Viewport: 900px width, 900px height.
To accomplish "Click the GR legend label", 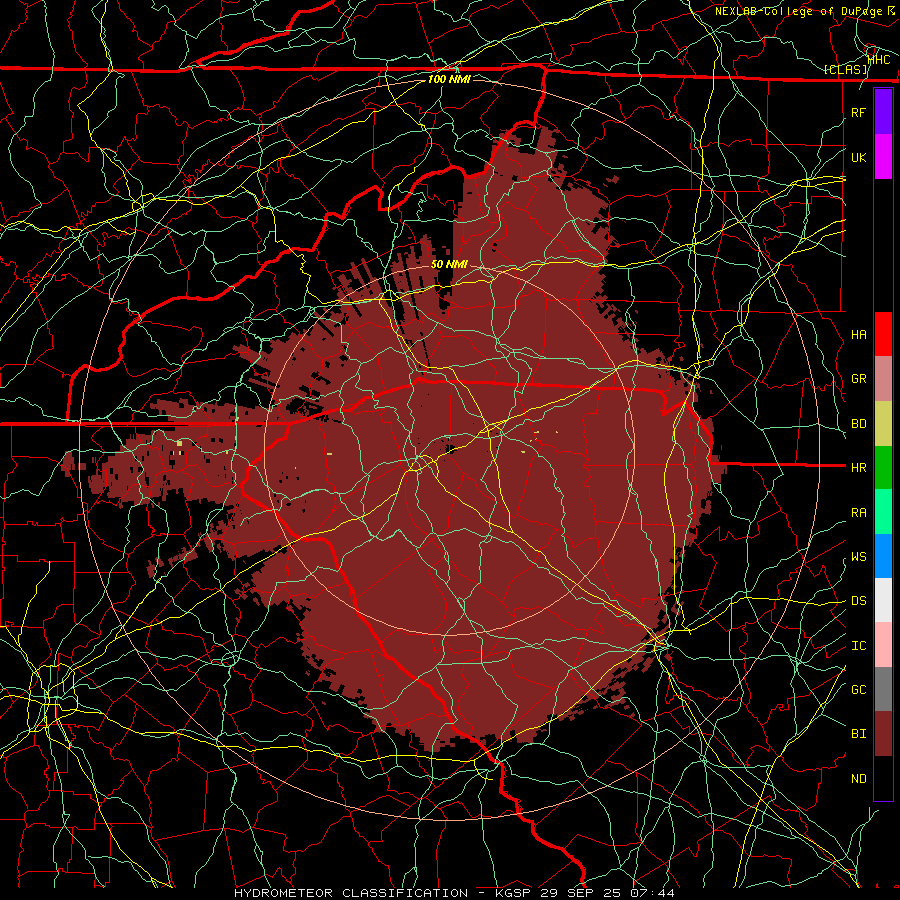I will tap(858, 379).
